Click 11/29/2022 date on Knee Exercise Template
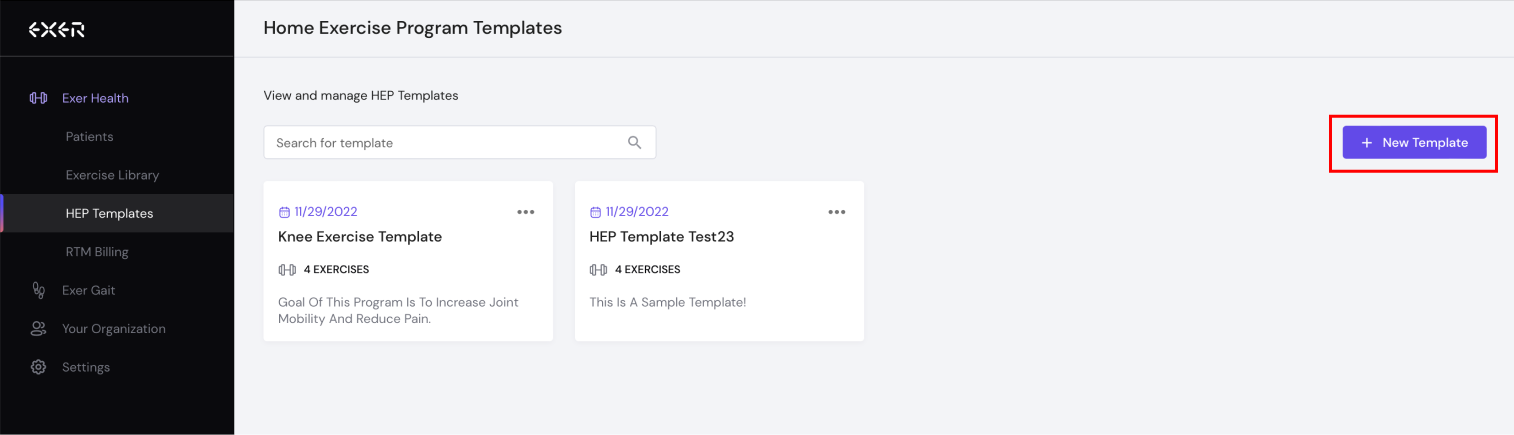Viewport: 1514px width, 435px height. click(x=326, y=212)
